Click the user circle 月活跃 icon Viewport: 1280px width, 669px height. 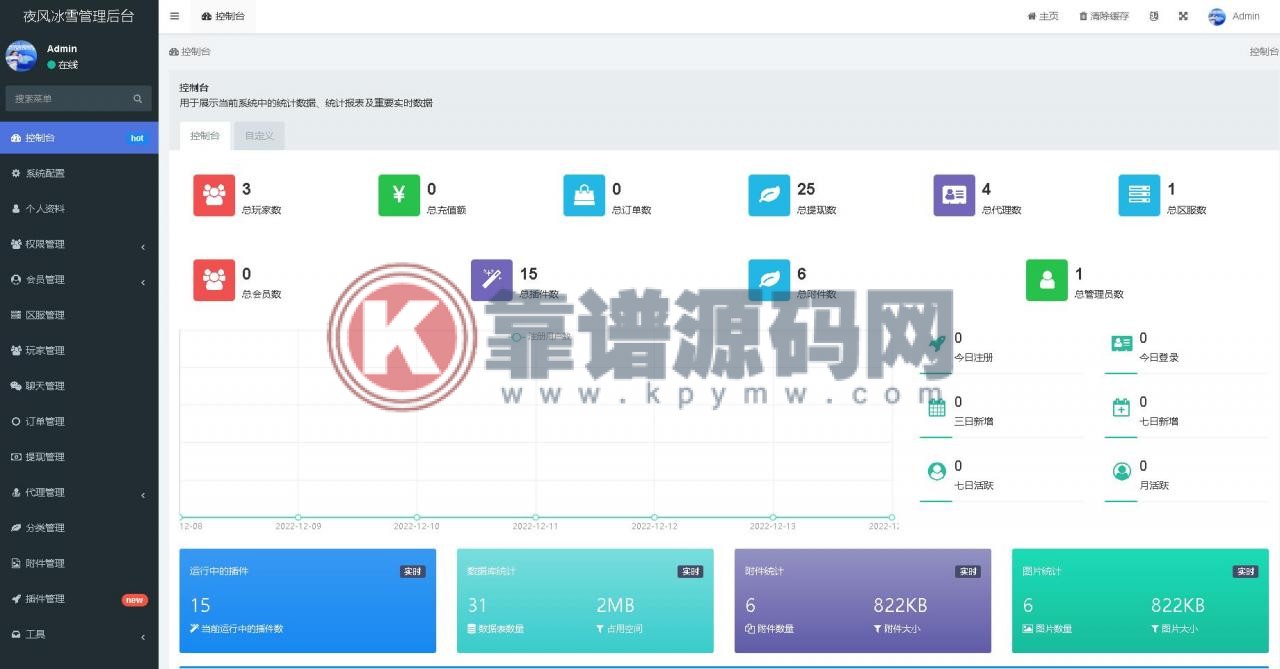click(1122, 471)
